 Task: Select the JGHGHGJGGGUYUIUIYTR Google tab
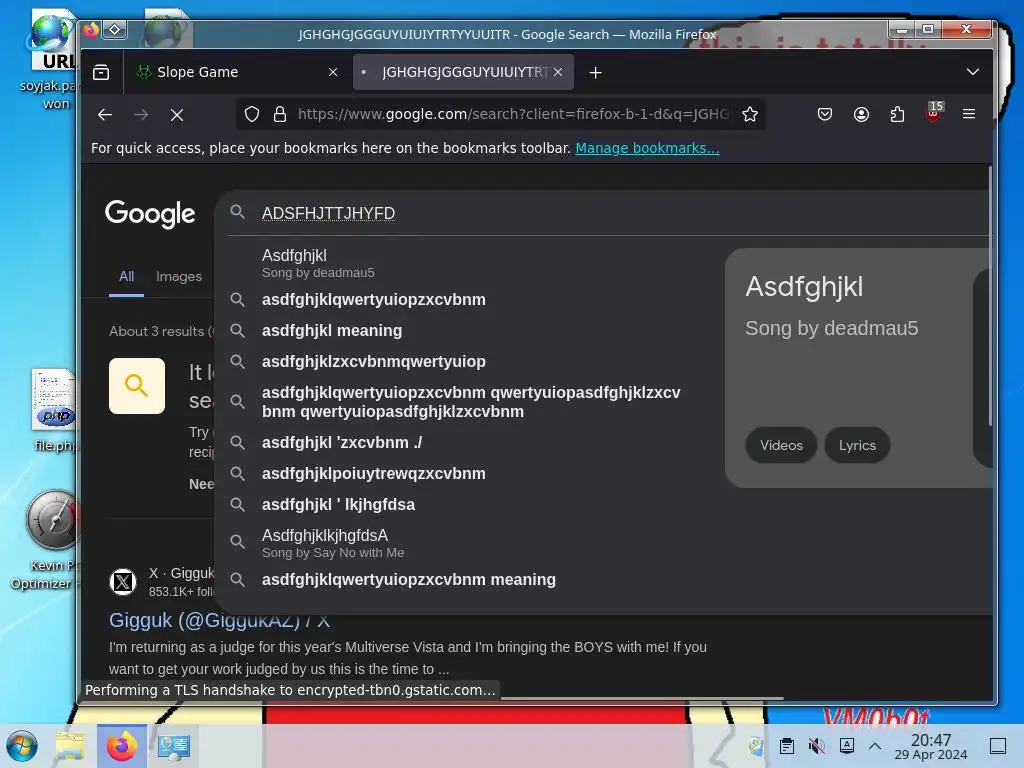(463, 72)
